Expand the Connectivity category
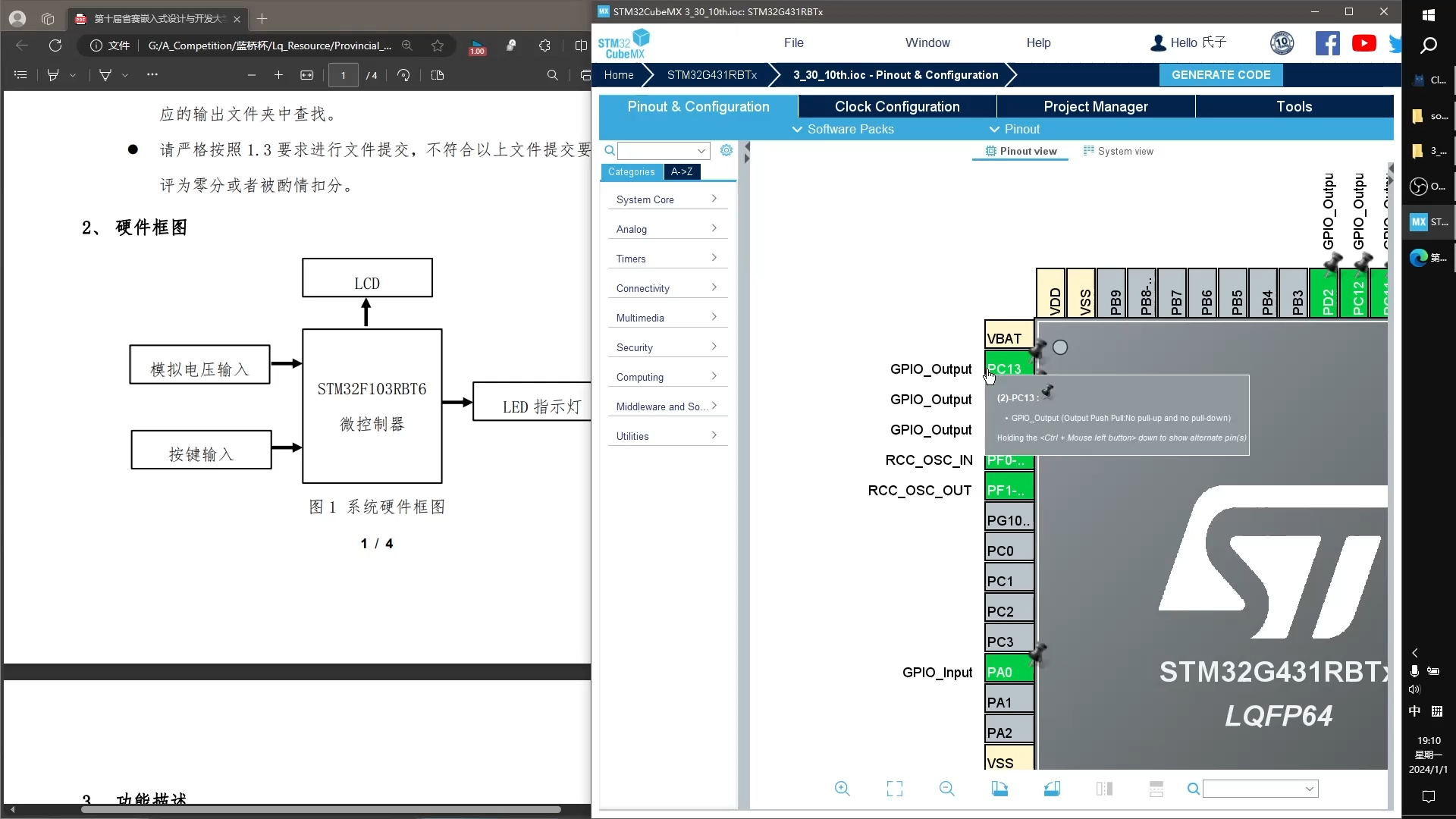Image resolution: width=1456 pixels, height=819 pixels. click(x=667, y=288)
